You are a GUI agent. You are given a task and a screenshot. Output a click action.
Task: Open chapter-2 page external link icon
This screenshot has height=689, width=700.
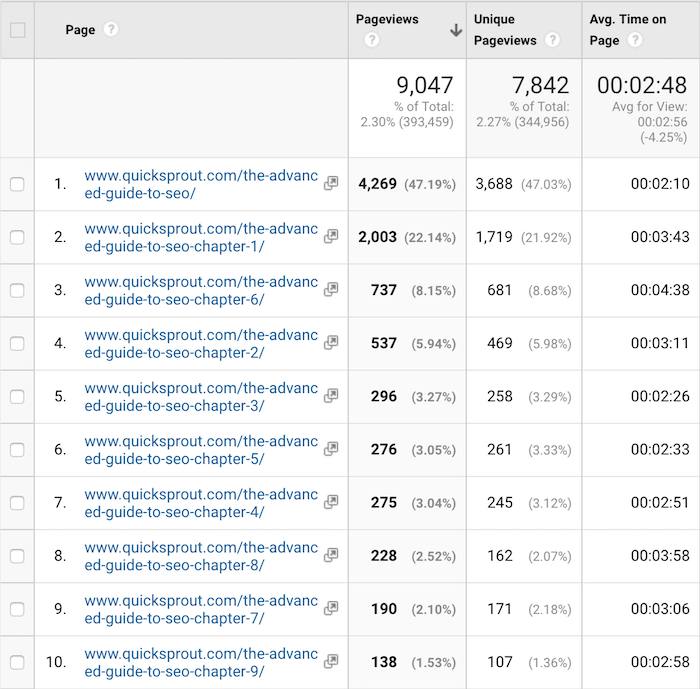pyautogui.click(x=331, y=342)
